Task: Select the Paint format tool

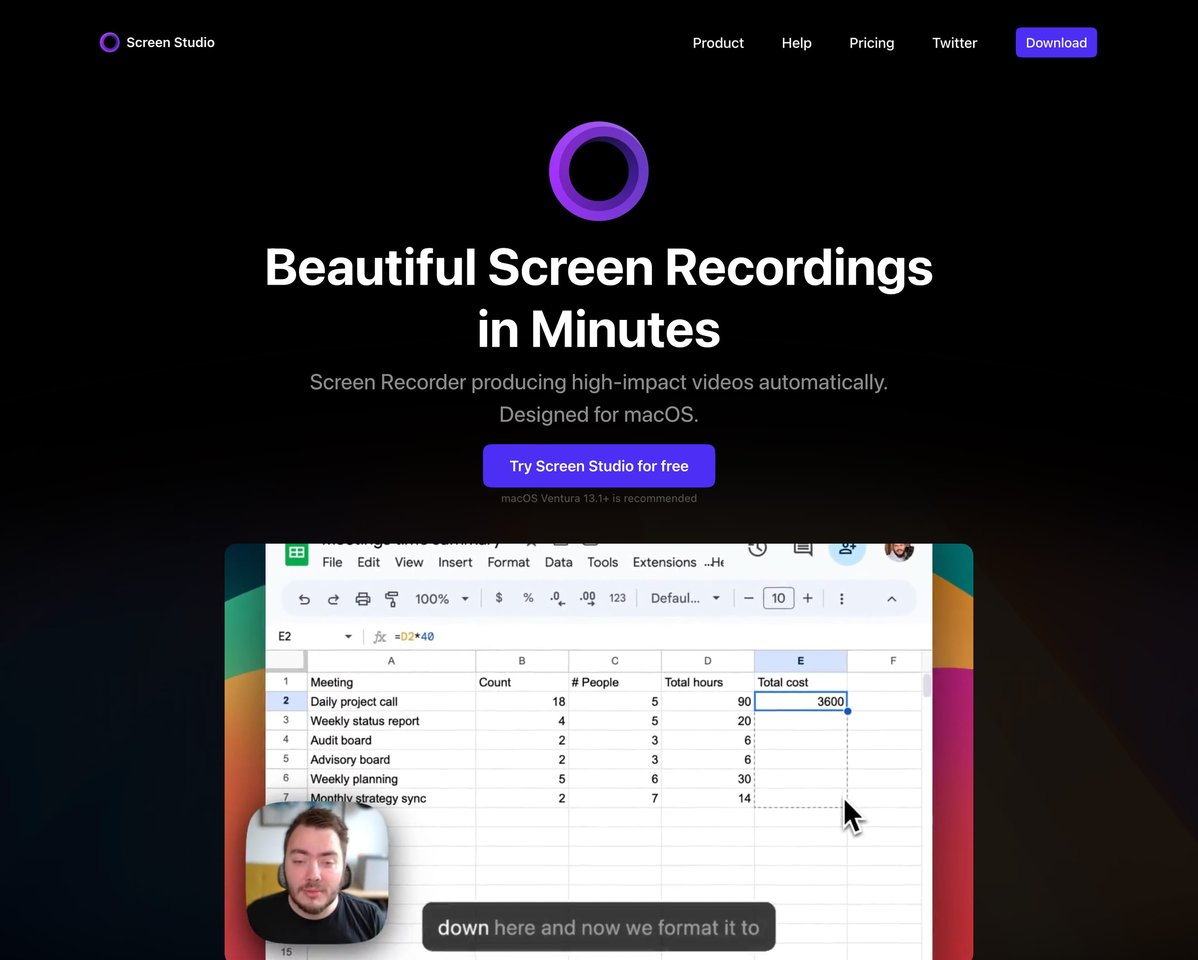Action: (390, 597)
